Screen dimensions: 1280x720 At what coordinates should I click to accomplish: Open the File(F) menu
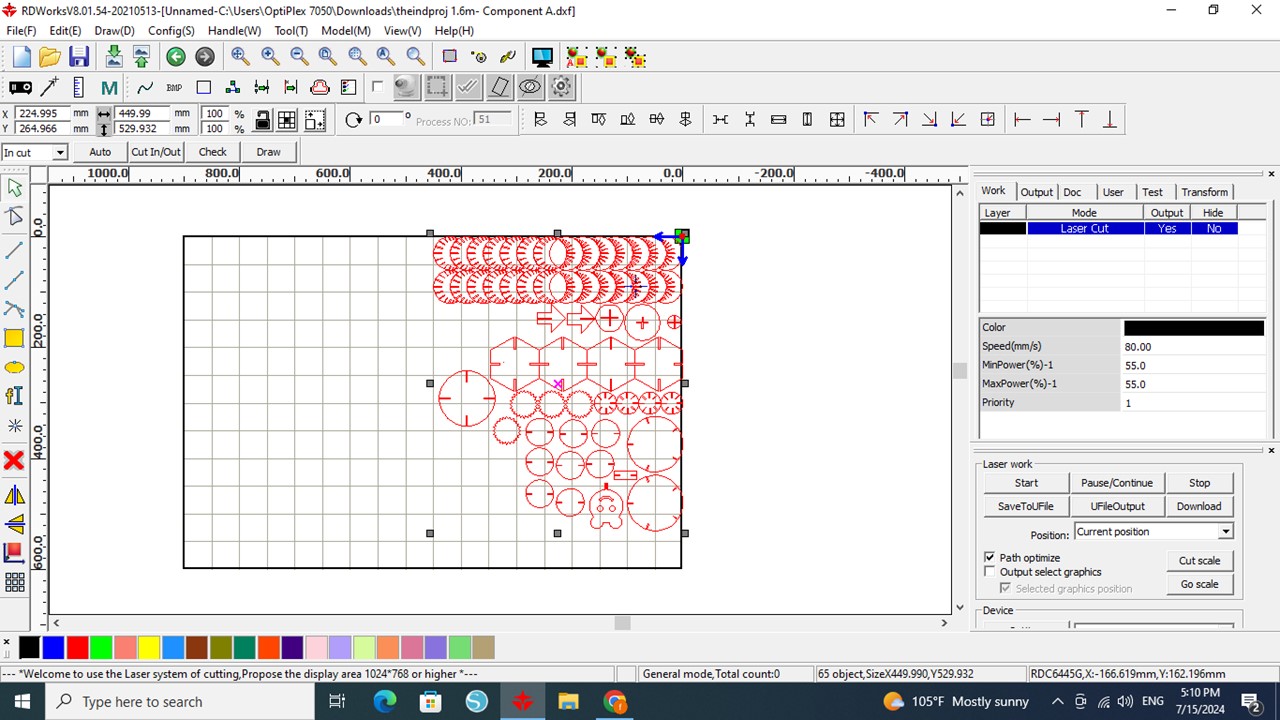point(21,31)
